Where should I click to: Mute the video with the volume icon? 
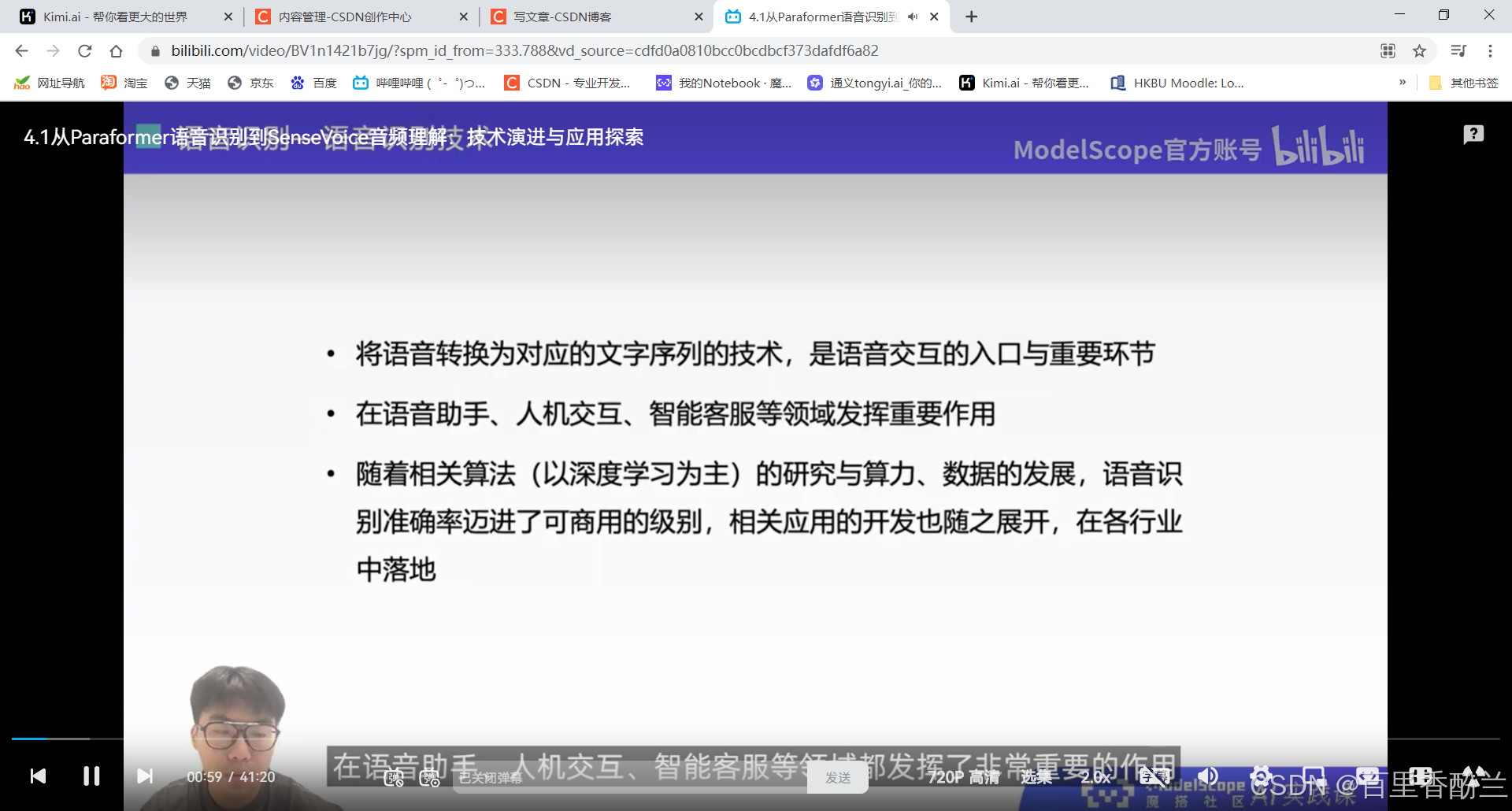click(x=1207, y=776)
